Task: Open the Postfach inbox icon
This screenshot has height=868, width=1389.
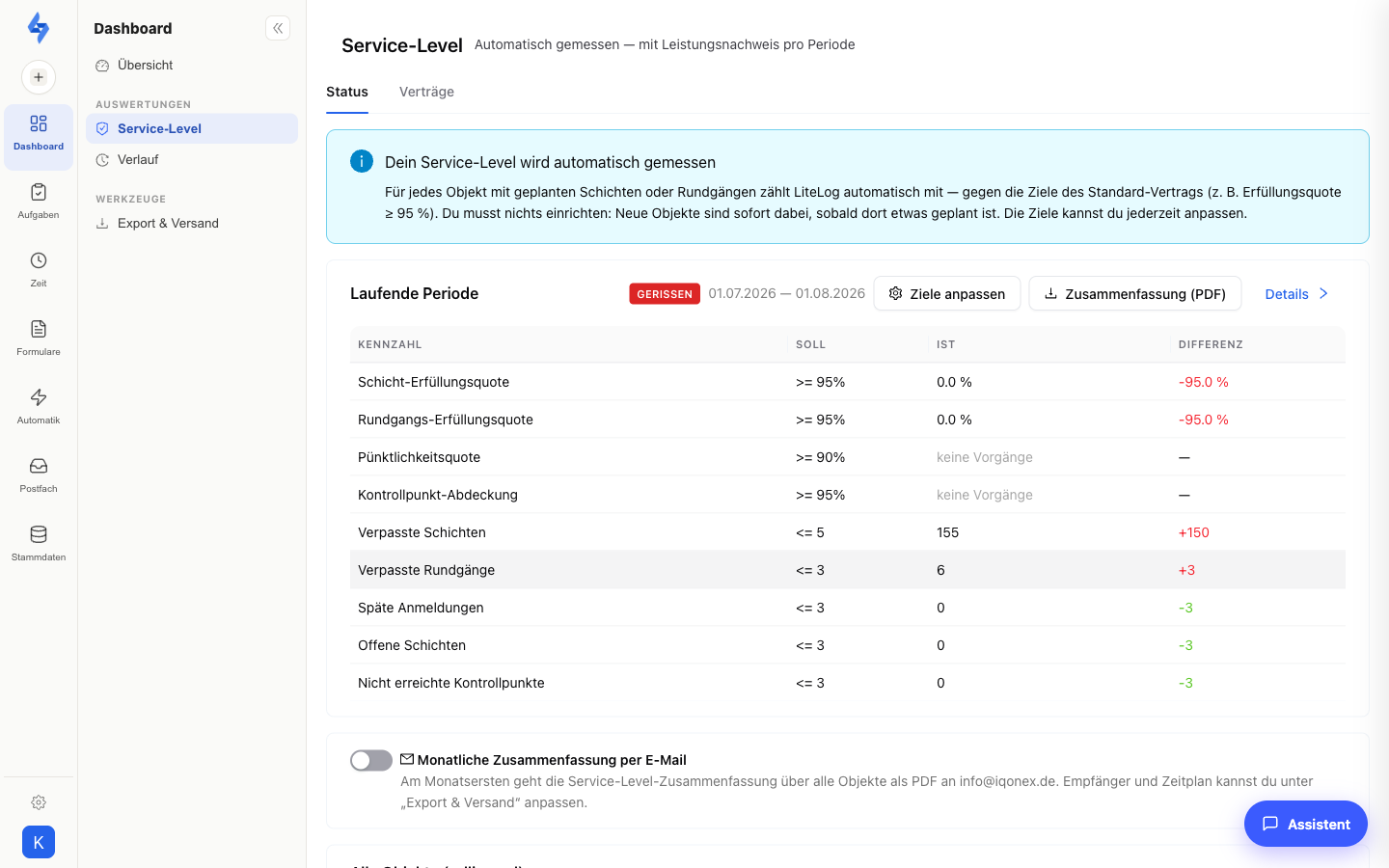Action: 39,475
